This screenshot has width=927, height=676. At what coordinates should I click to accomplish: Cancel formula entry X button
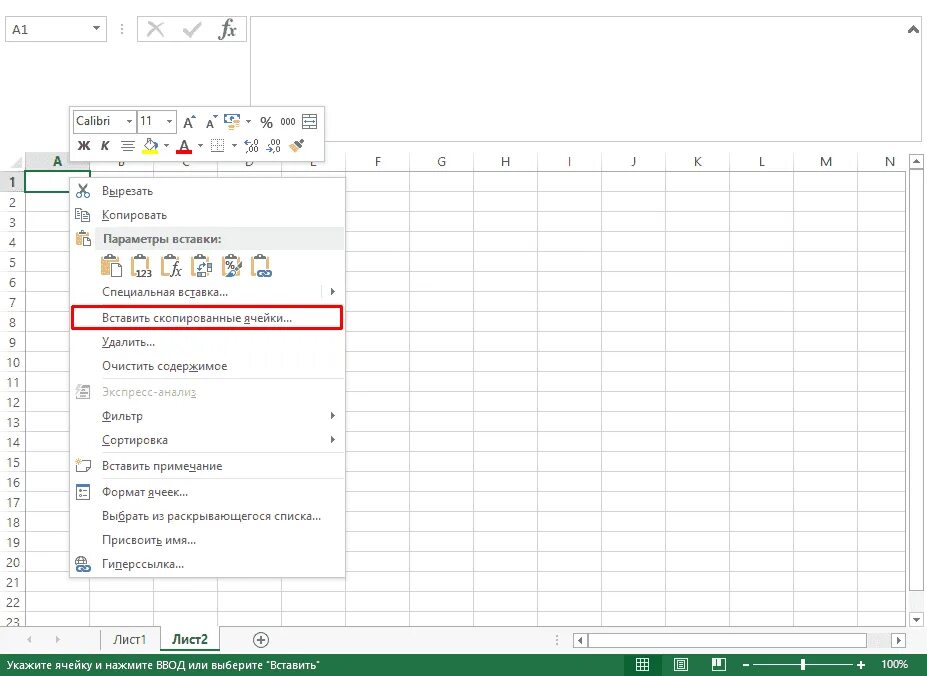click(155, 29)
